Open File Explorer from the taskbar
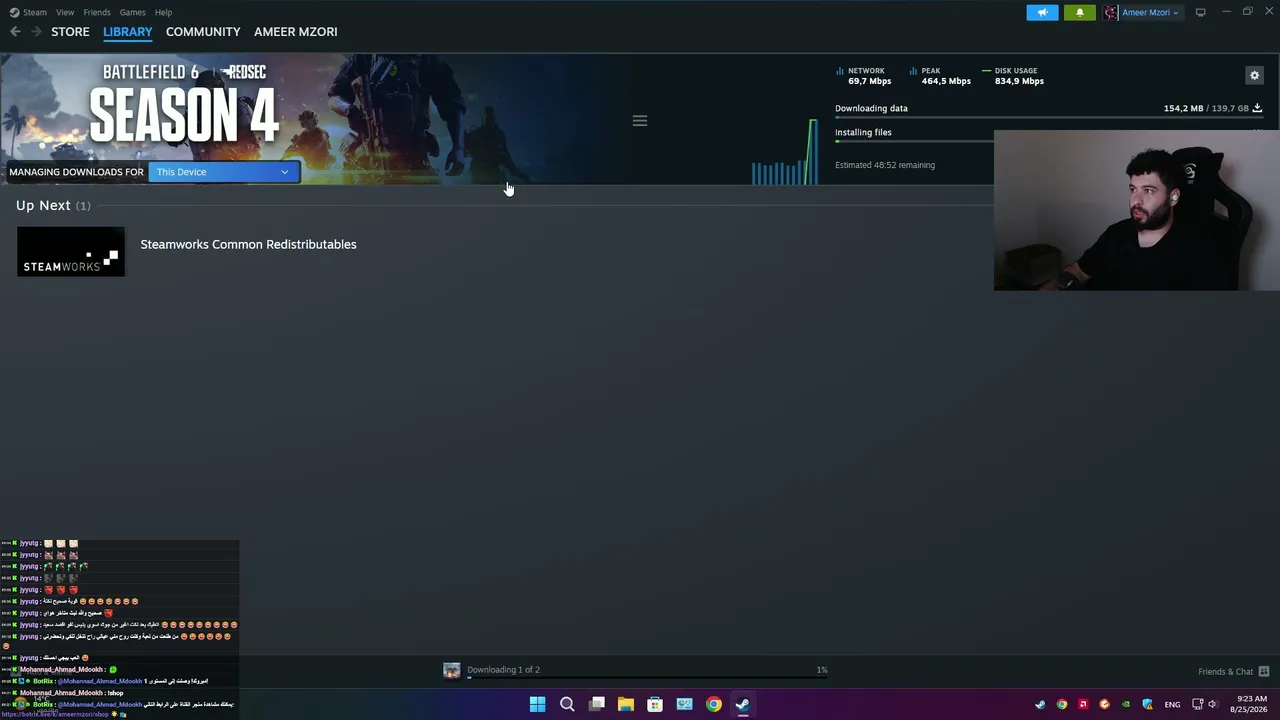The height and width of the screenshot is (720, 1280). point(626,704)
